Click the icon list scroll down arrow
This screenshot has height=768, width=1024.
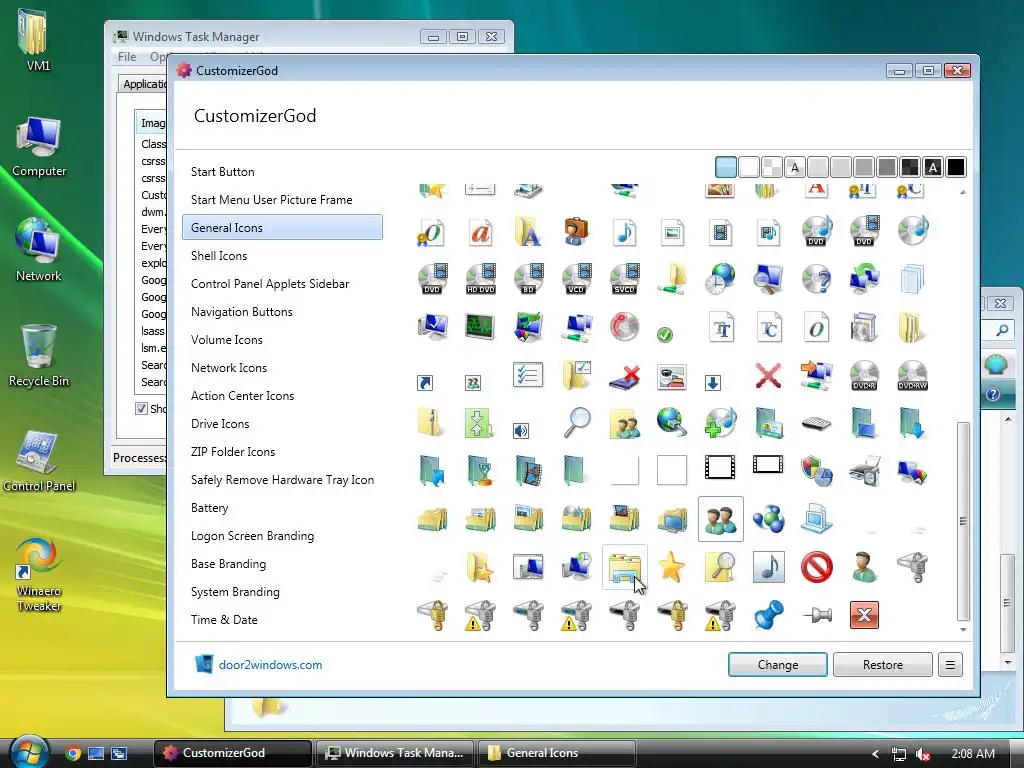pyautogui.click(x=963, y=630)
